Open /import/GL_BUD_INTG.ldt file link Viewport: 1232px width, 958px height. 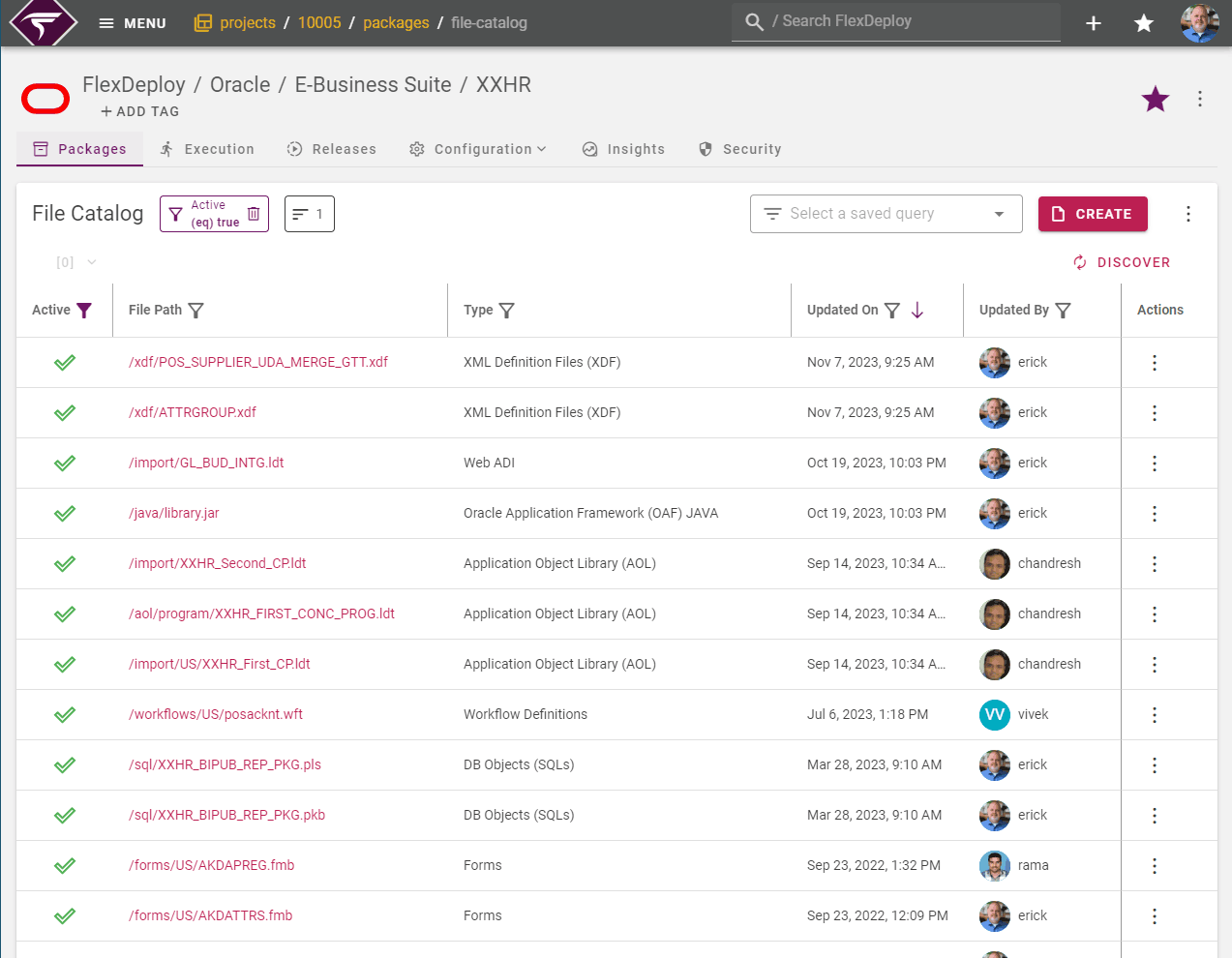(206, 463)
